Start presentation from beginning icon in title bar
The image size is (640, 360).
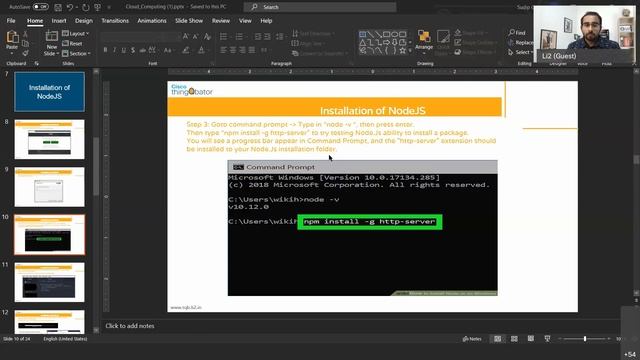tap(98, 7)
